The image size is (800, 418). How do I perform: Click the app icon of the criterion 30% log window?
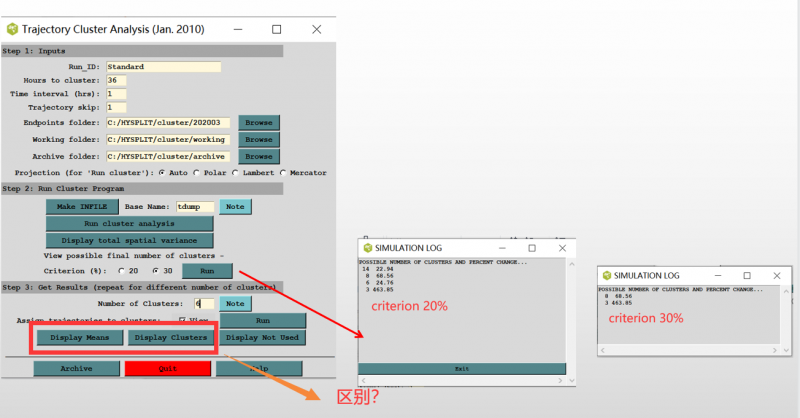pyautogui.click(x=604, y=275)
